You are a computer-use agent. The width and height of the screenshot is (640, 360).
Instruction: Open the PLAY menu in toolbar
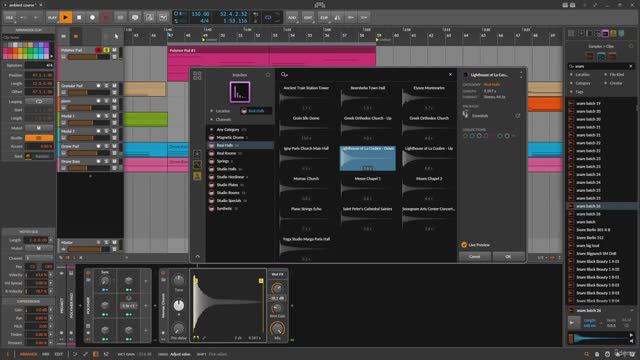tap(52, 18)
